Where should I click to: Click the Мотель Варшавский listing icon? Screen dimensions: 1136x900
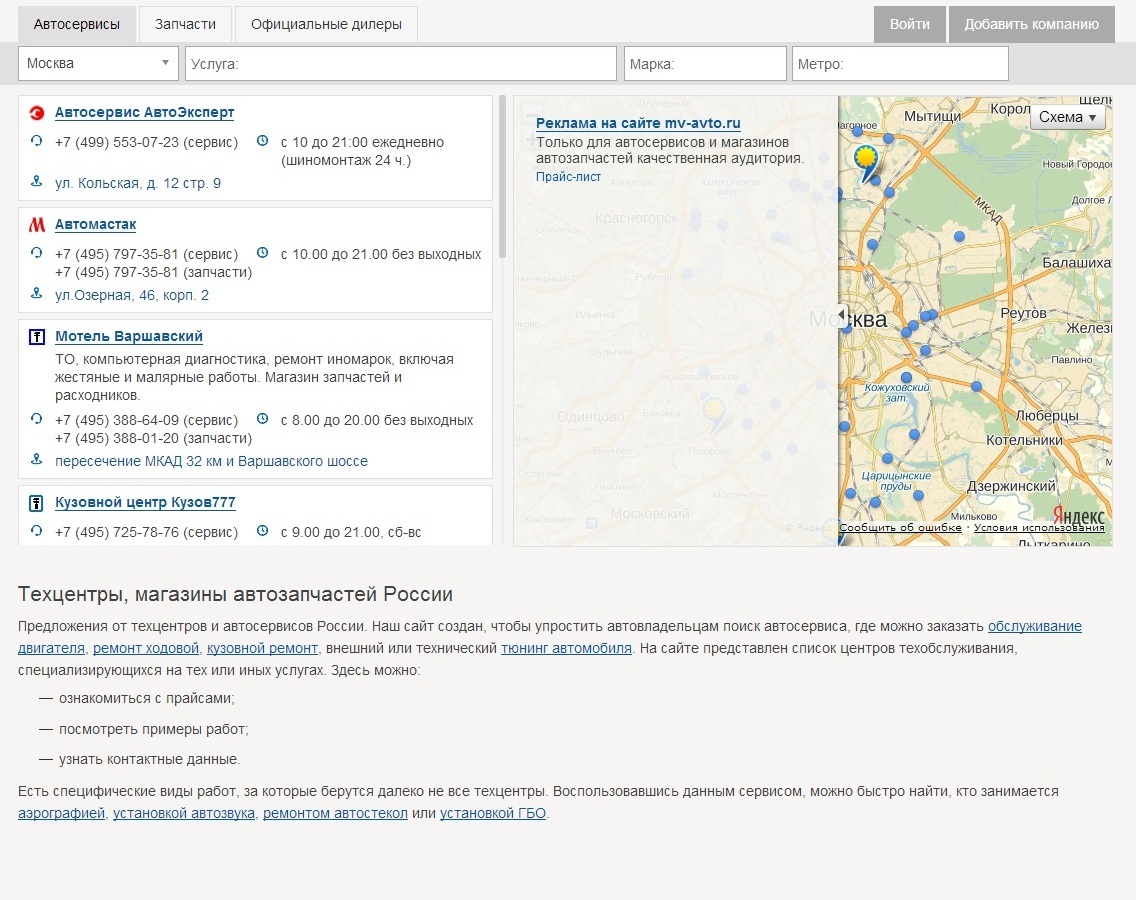pyautogui.click(x=37, y=337)
